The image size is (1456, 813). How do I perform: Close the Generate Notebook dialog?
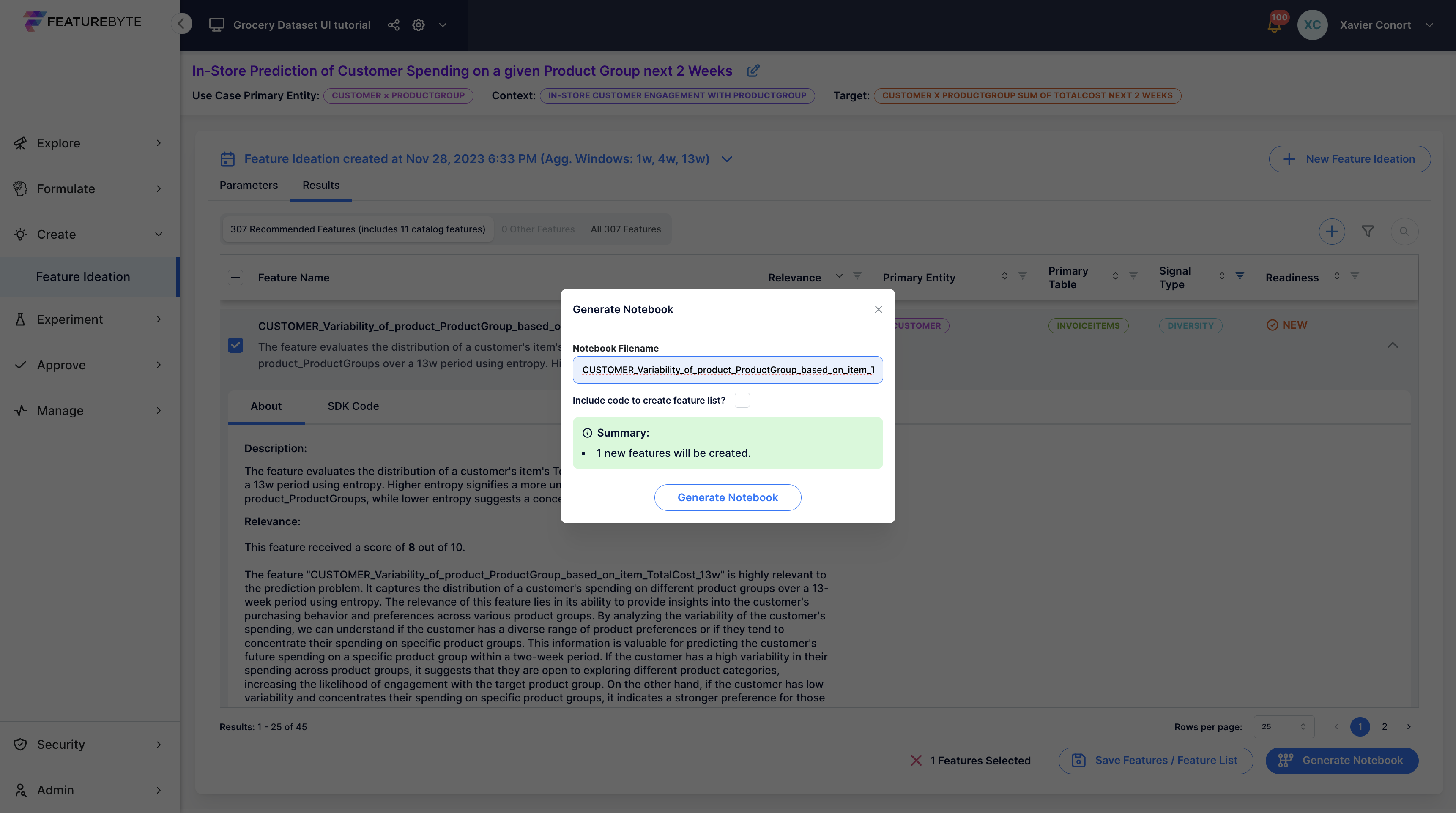click(879, 309)
